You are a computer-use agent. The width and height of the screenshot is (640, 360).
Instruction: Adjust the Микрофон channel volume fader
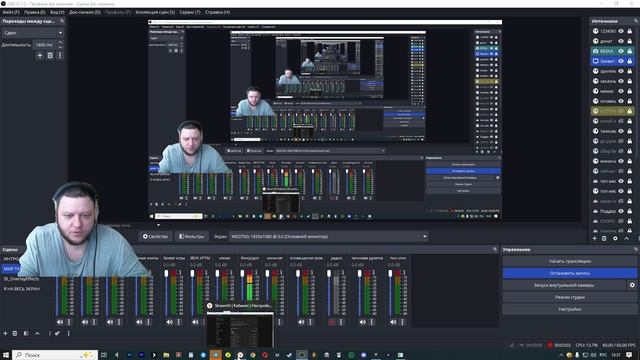(x=242, y=273)
